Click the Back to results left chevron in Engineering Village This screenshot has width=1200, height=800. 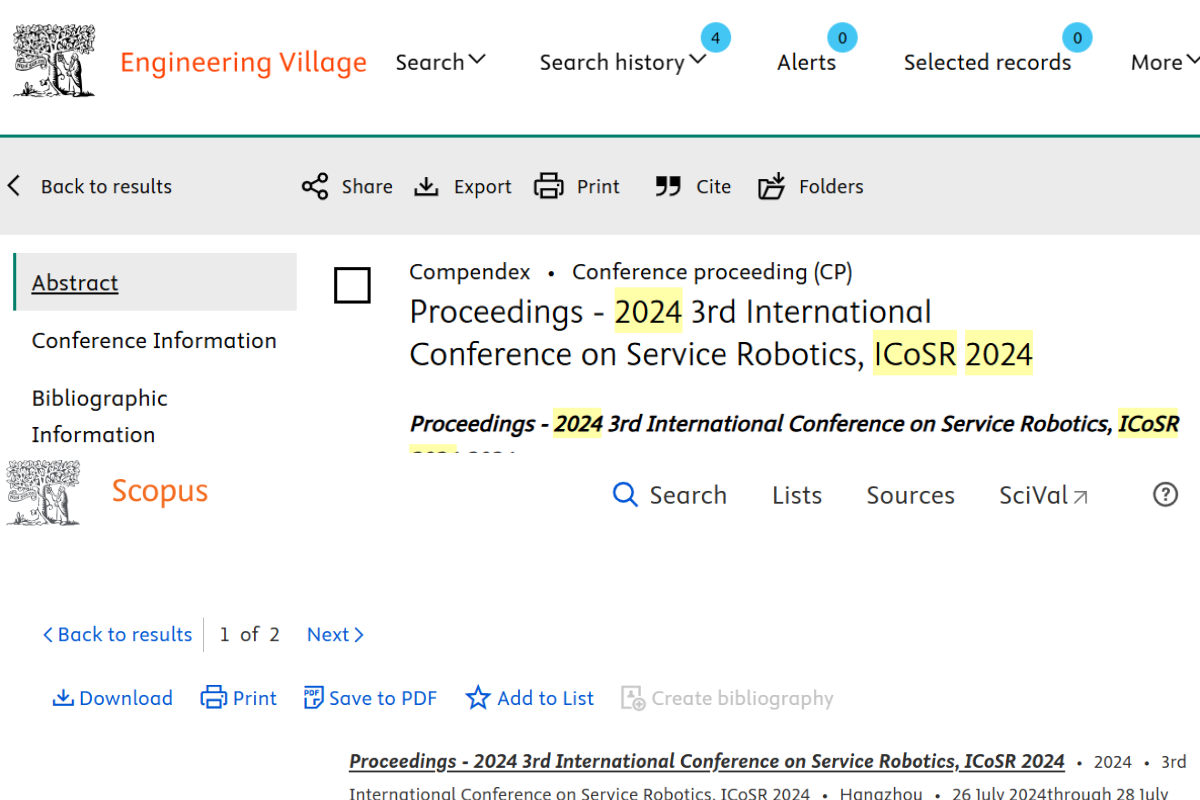pyautogui.click(x=14, y=186)
